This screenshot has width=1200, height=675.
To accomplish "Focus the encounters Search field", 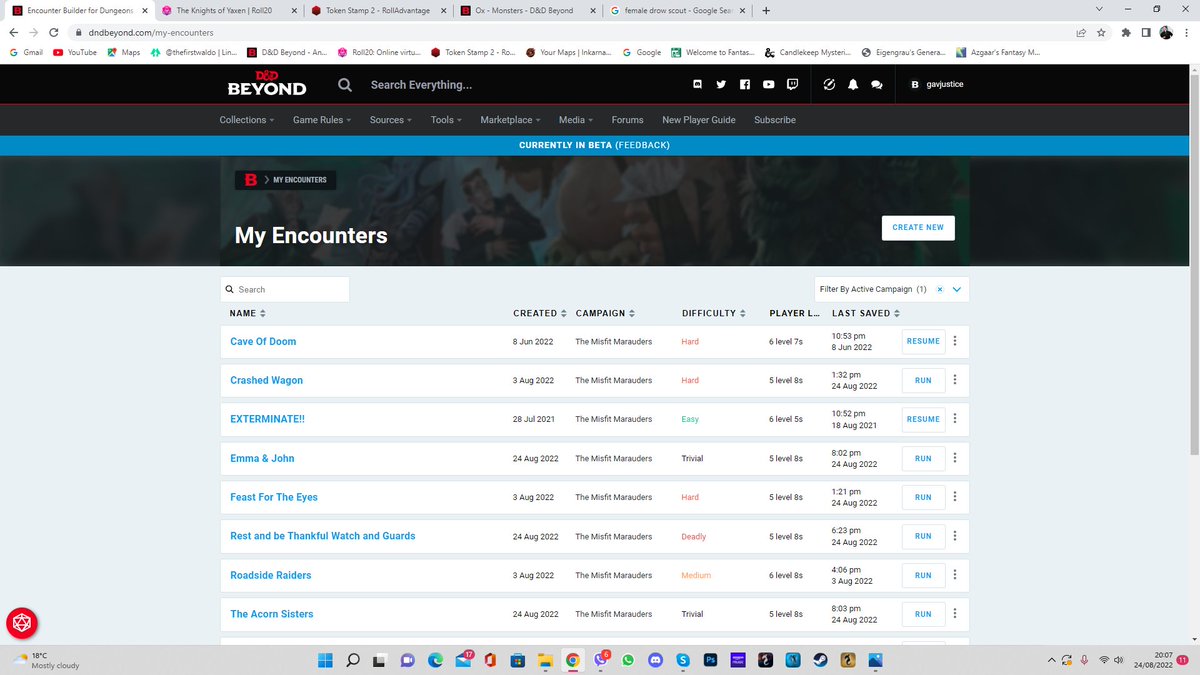I will coord(285,289).
